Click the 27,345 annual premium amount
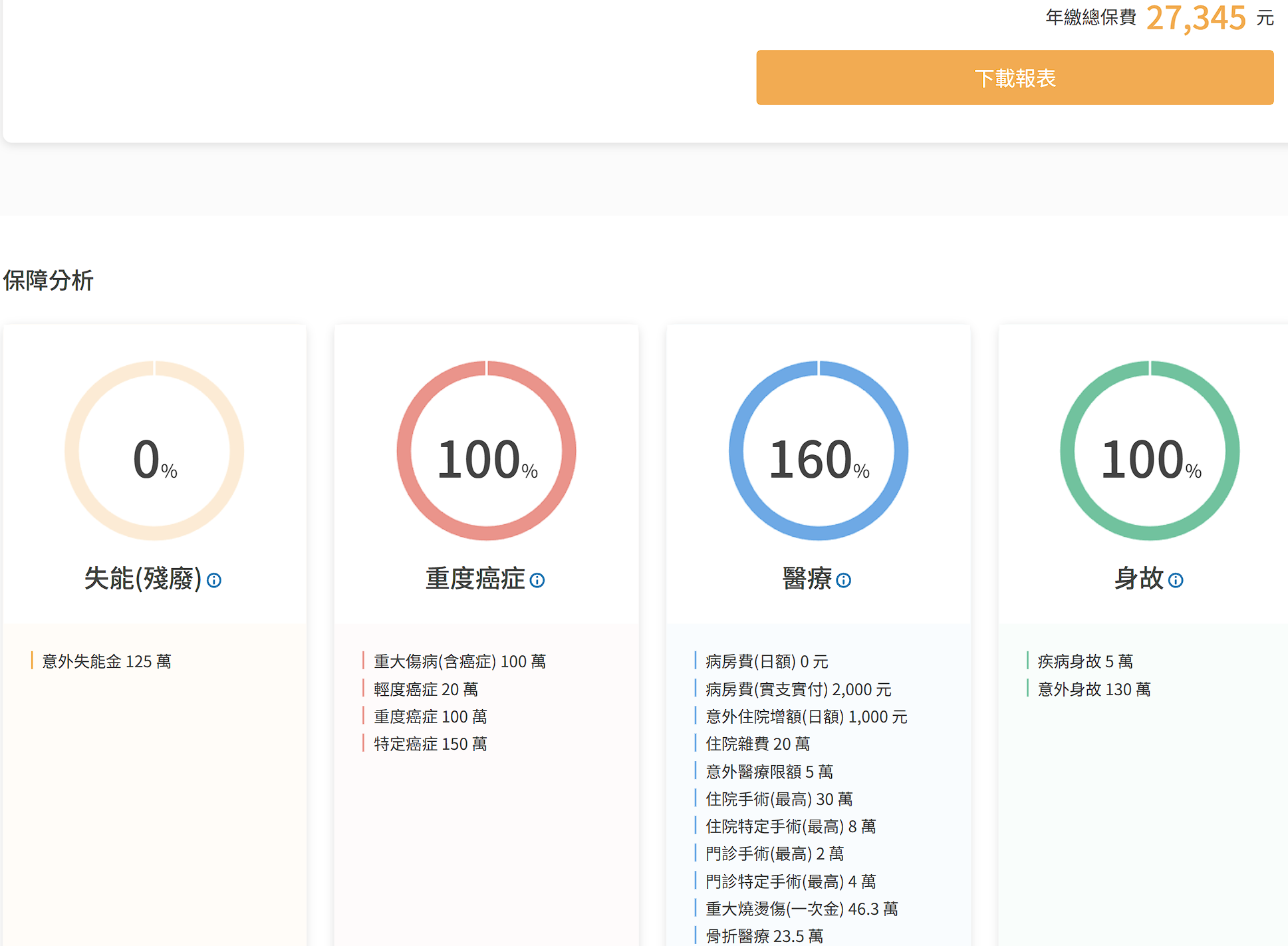Viewport: 1288px width, 946px height. click(x=1196, y=18)
